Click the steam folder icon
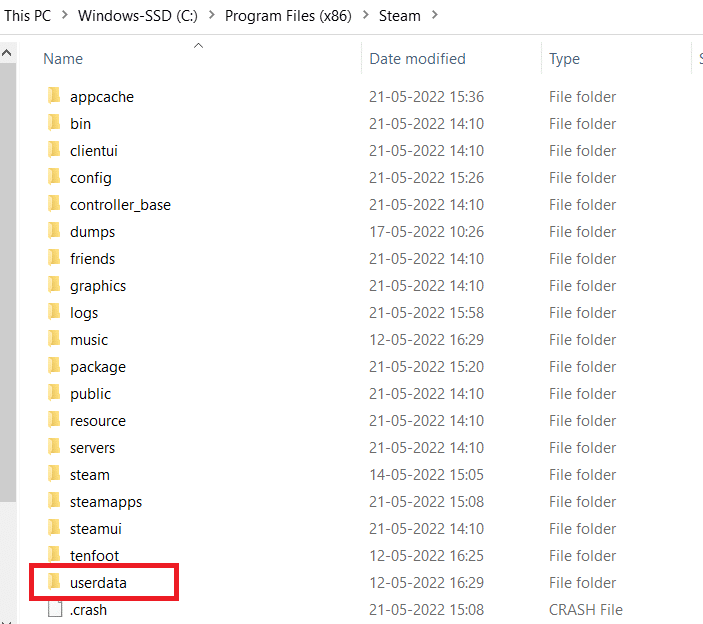This screenshot has width=703, height=624. pos(54,473)
